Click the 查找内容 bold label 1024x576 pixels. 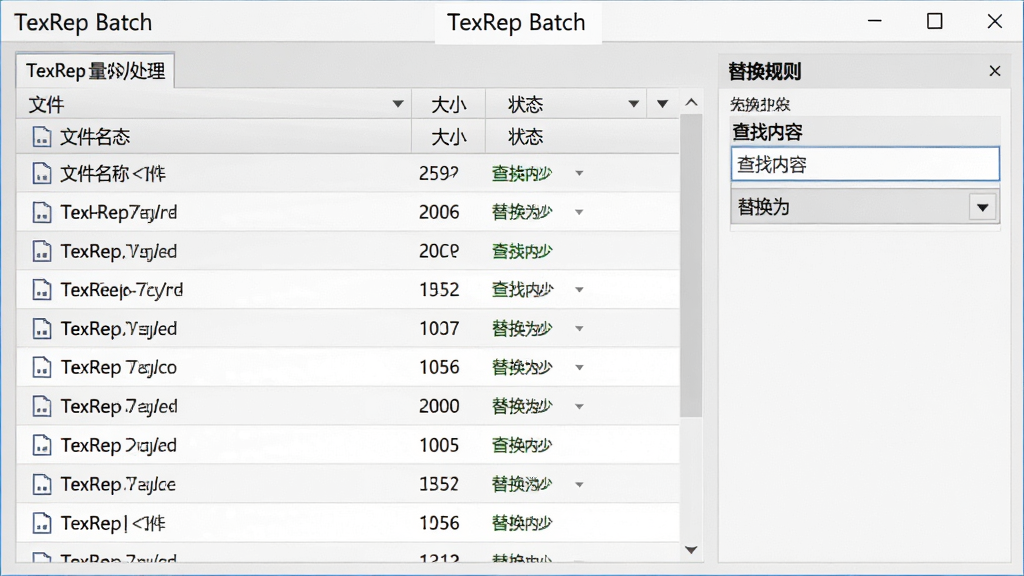tap(767, 132)
